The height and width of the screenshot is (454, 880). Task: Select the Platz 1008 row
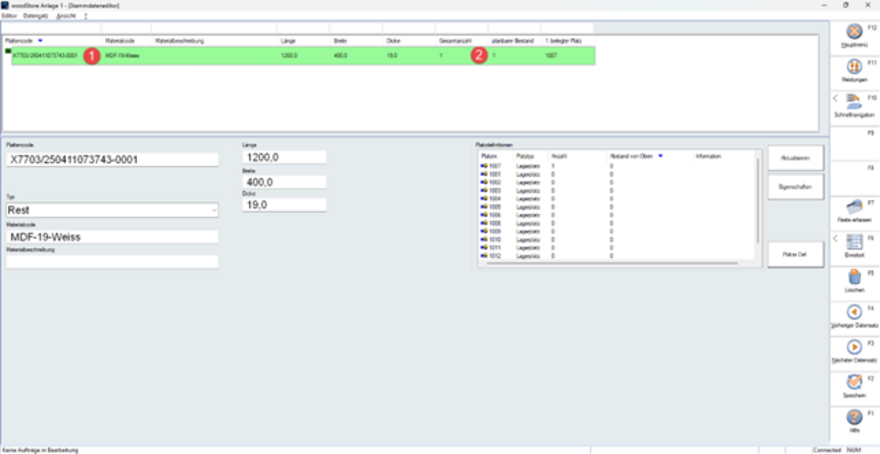click(x=617, y=223)
